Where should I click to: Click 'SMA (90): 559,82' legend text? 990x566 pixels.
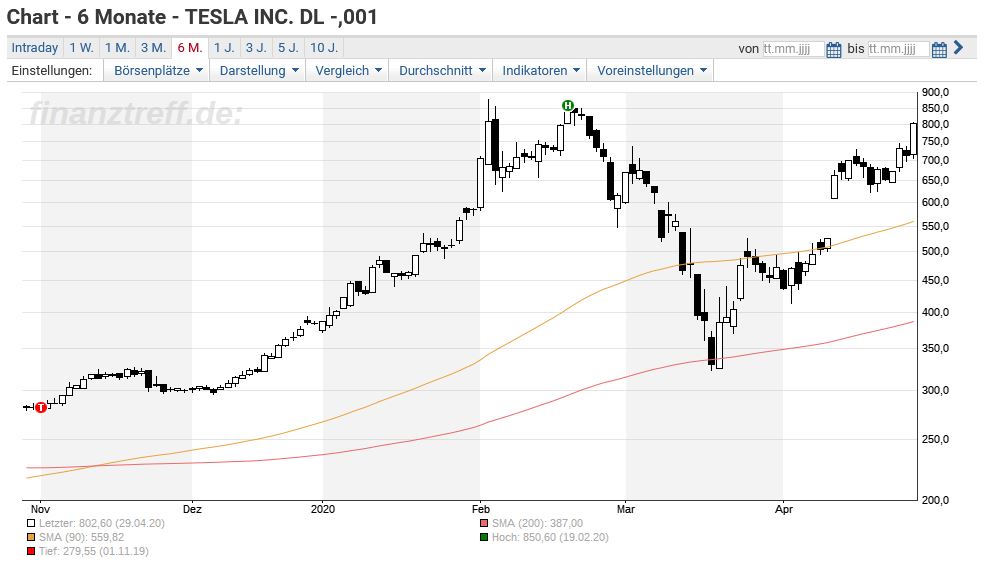(81, 538)
